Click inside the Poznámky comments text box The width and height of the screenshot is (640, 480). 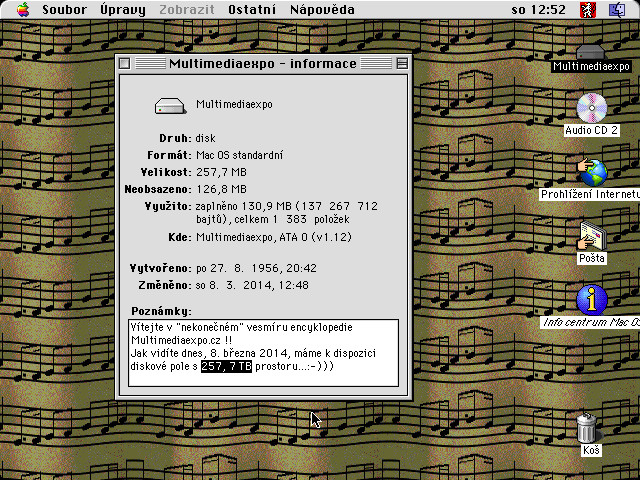(x=263, y=353)
